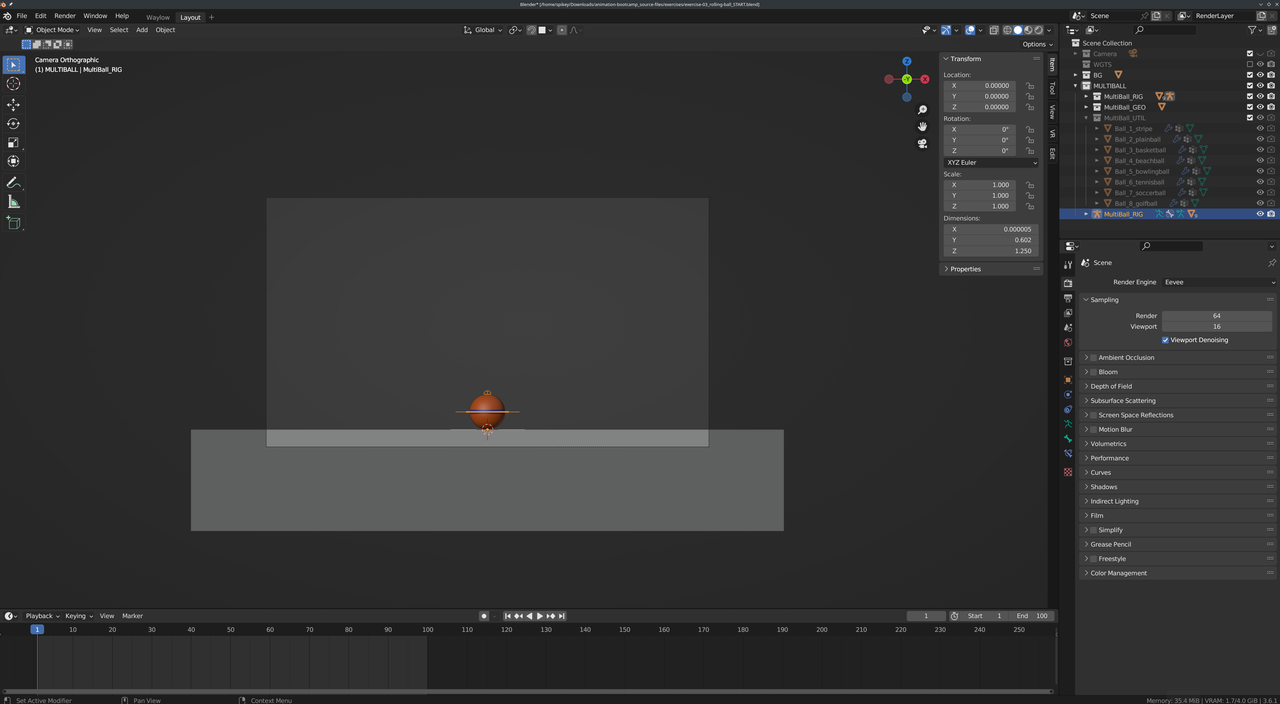Select the Rotate tool
Viewport: 1280px width, 704px height.
point(13,123)
